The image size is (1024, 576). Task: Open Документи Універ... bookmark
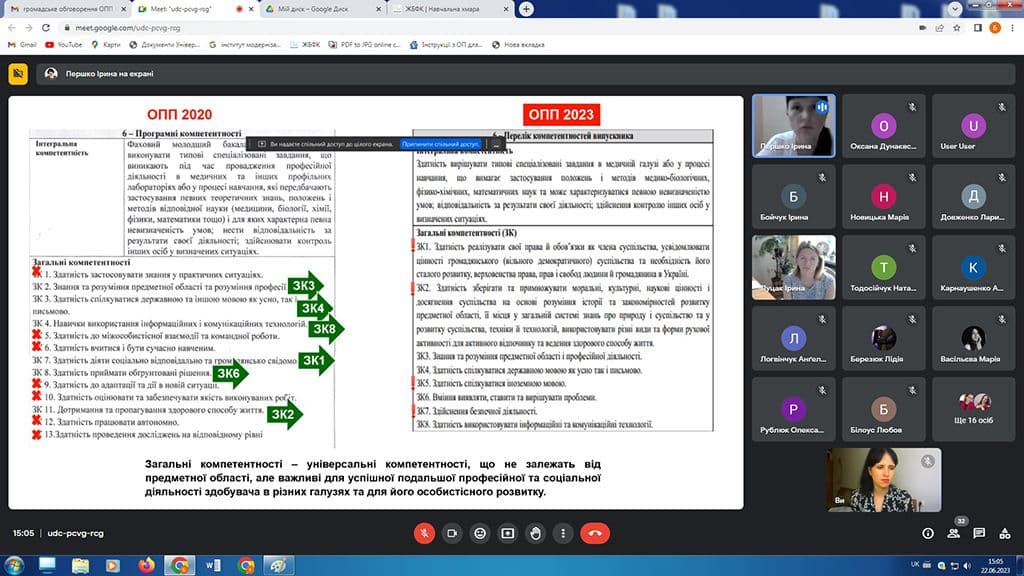point(164,45)
